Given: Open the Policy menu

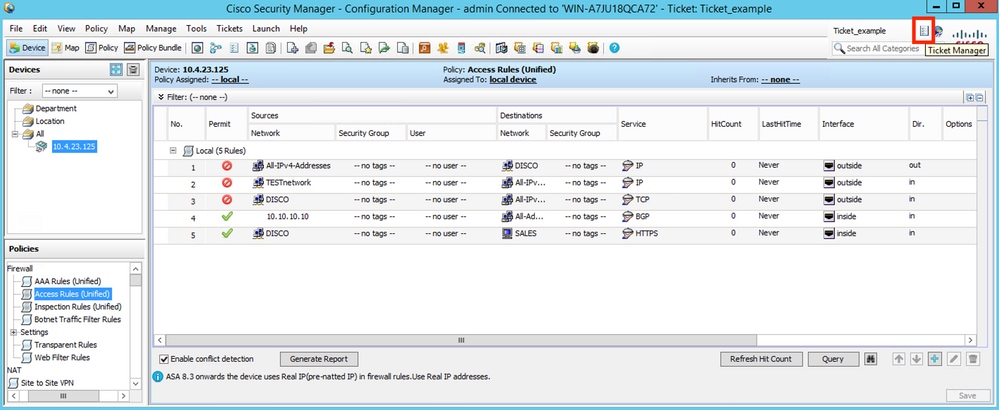Looking at the screenshot, I should [96, 29].
